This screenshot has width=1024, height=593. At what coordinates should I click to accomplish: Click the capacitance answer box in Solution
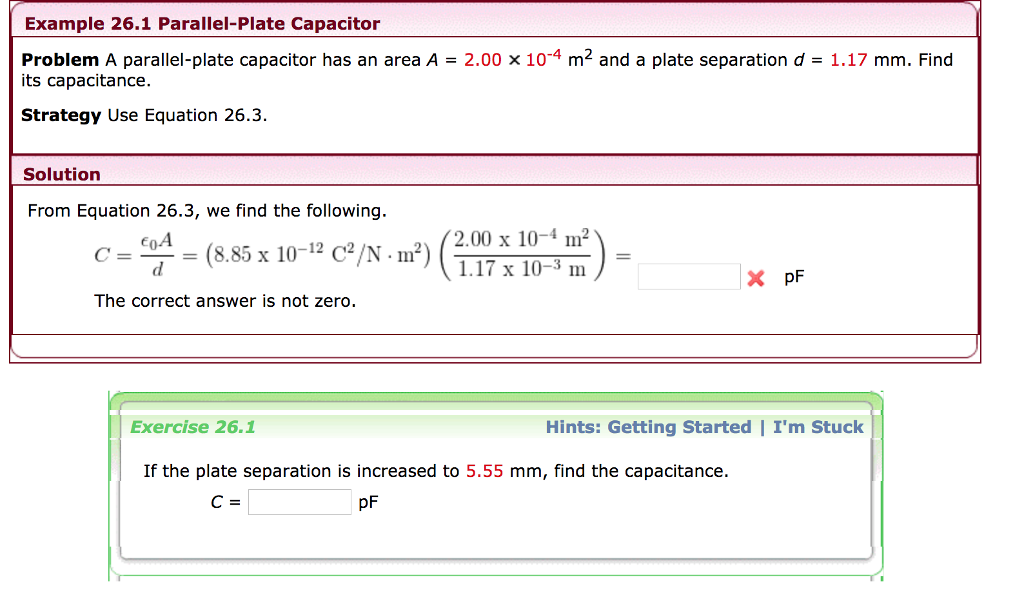[688, 277]
